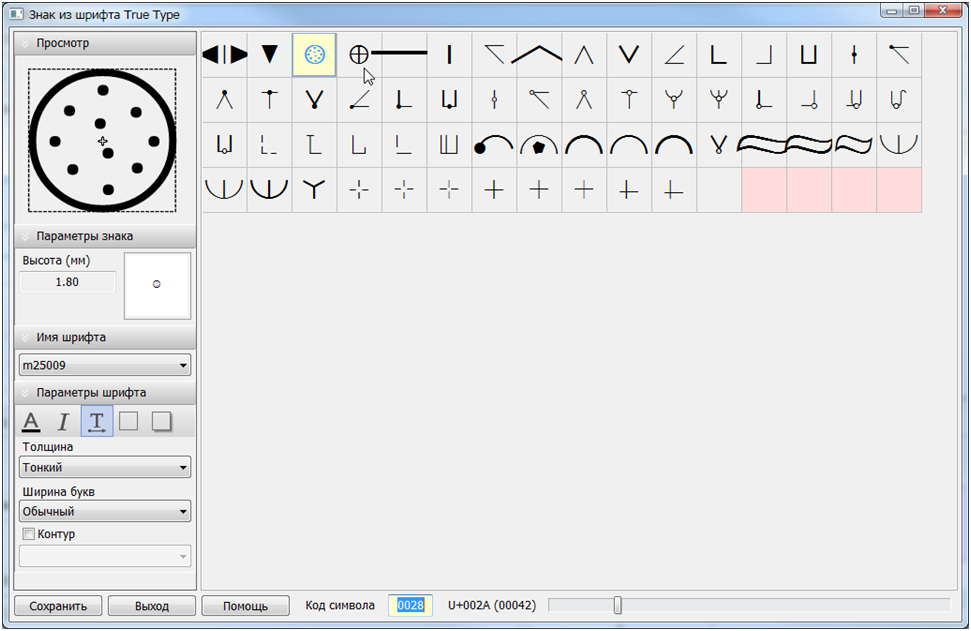The height and width of the screenshot is (631, 971).
Task: Select the dotted circle symbol in grid
Action: click(x=314, y=55)
